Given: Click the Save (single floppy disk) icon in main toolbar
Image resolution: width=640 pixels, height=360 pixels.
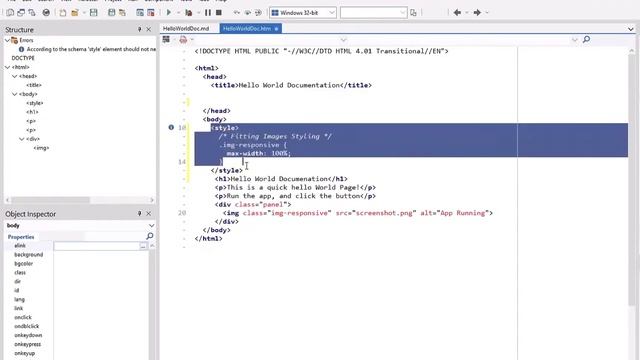Looking at the screenshot, I should coord(93,13).
